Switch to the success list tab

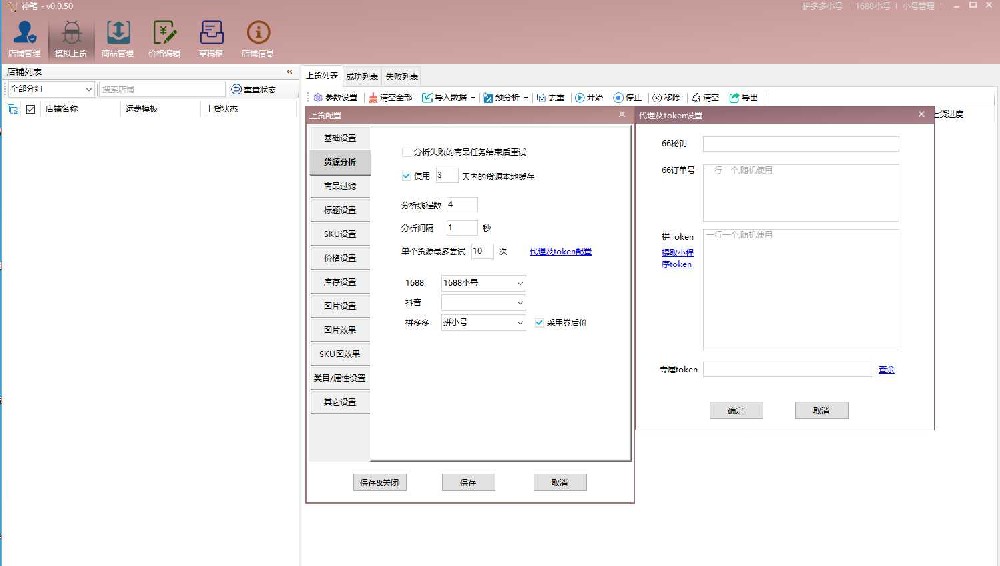(x=362, y=77)
